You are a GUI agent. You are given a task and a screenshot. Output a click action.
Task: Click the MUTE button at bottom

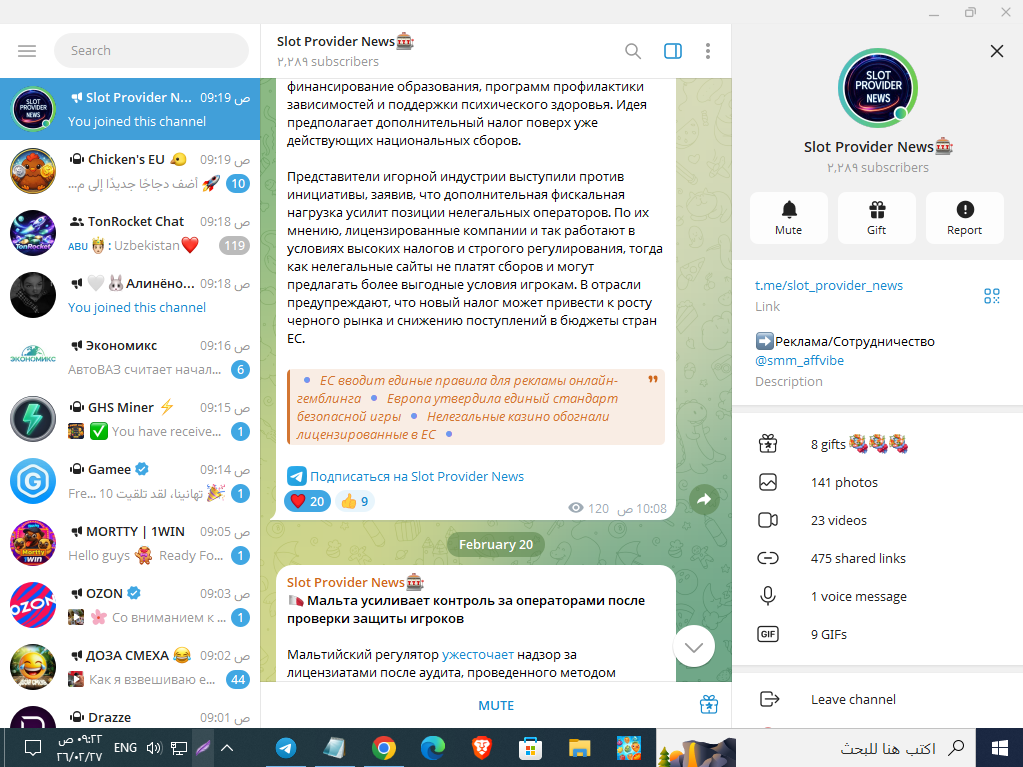point(496,705)
